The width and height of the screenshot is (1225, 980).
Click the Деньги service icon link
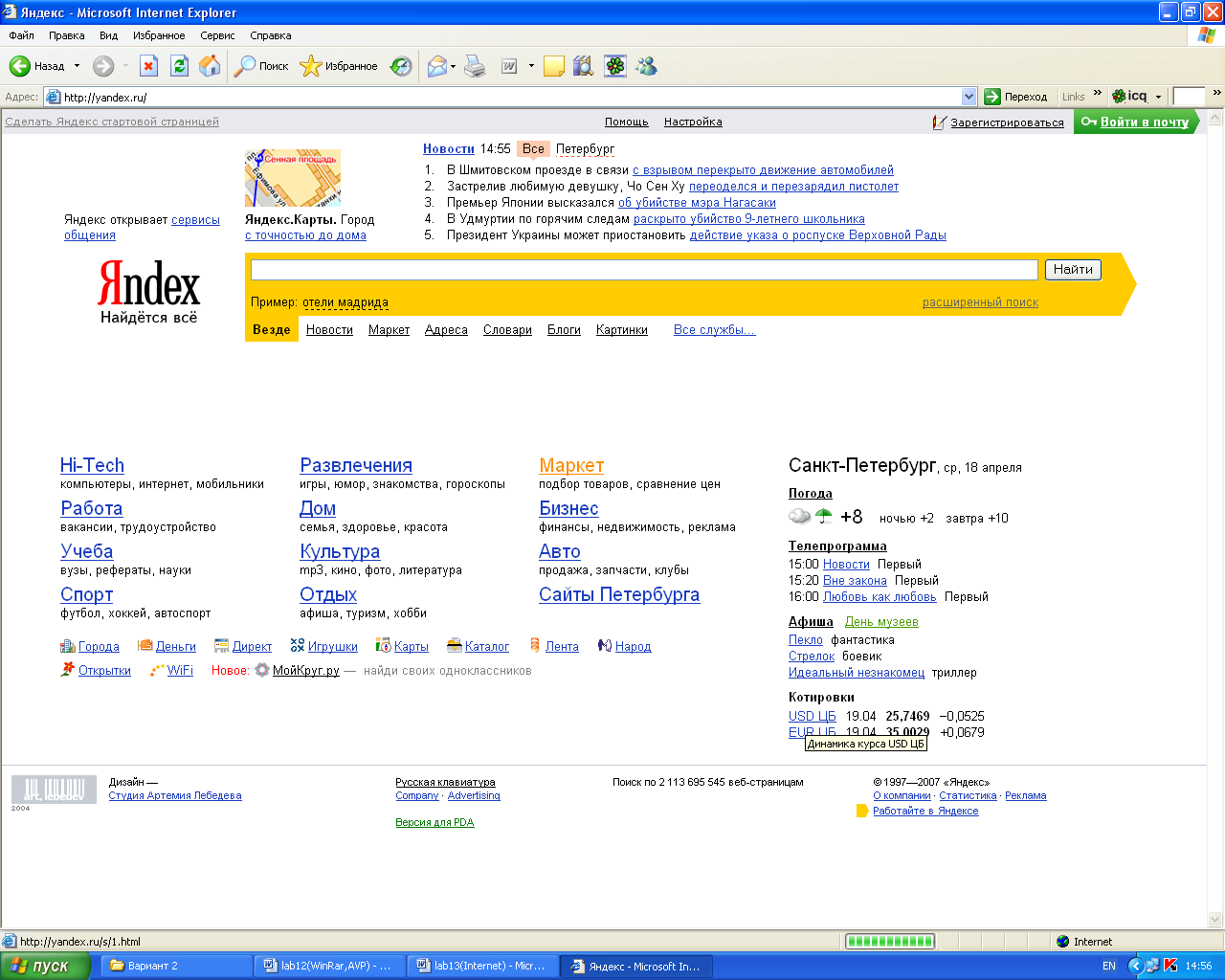[x=167, y=646]
